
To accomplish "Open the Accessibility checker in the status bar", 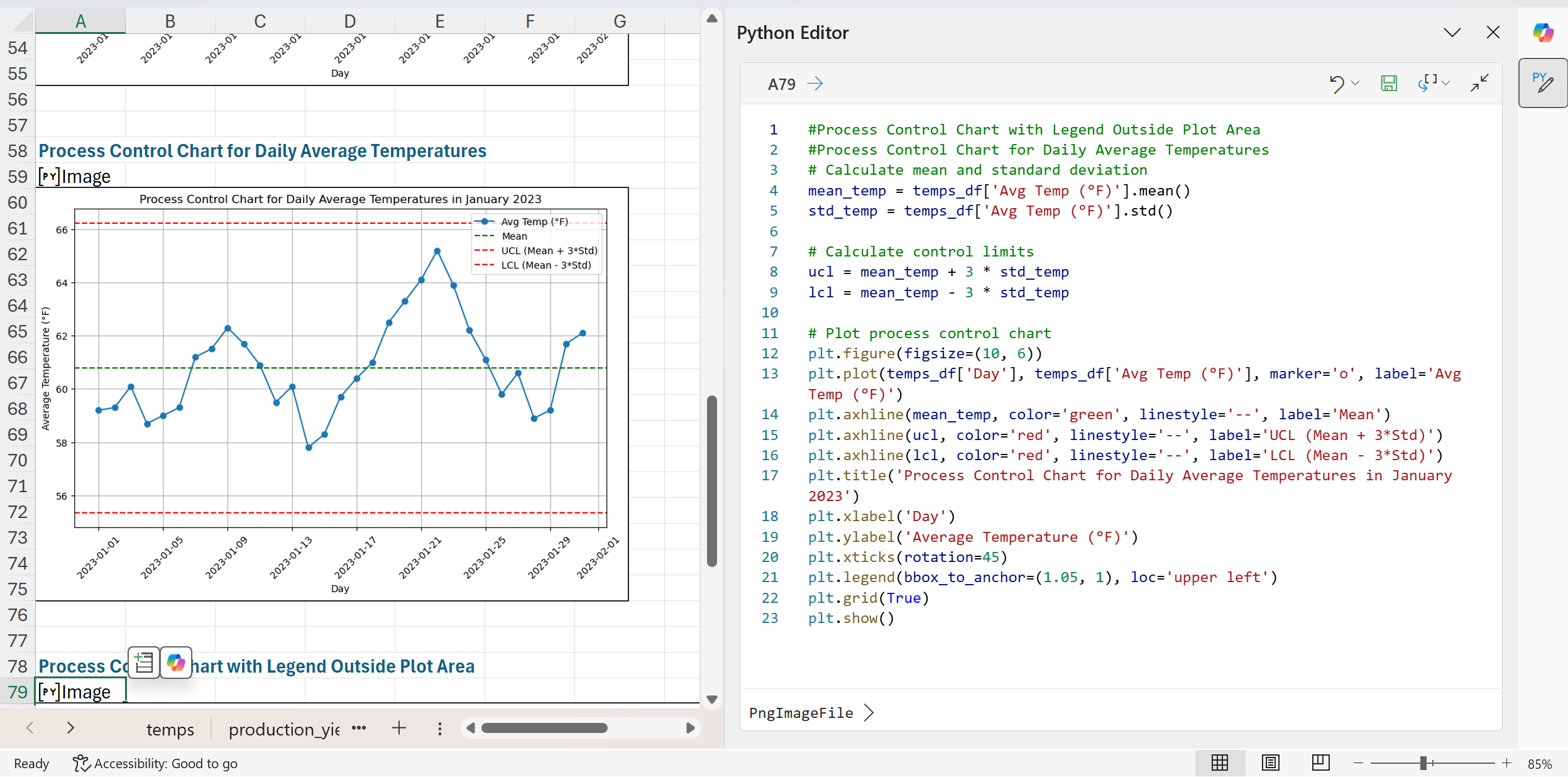I will [155, 763].
